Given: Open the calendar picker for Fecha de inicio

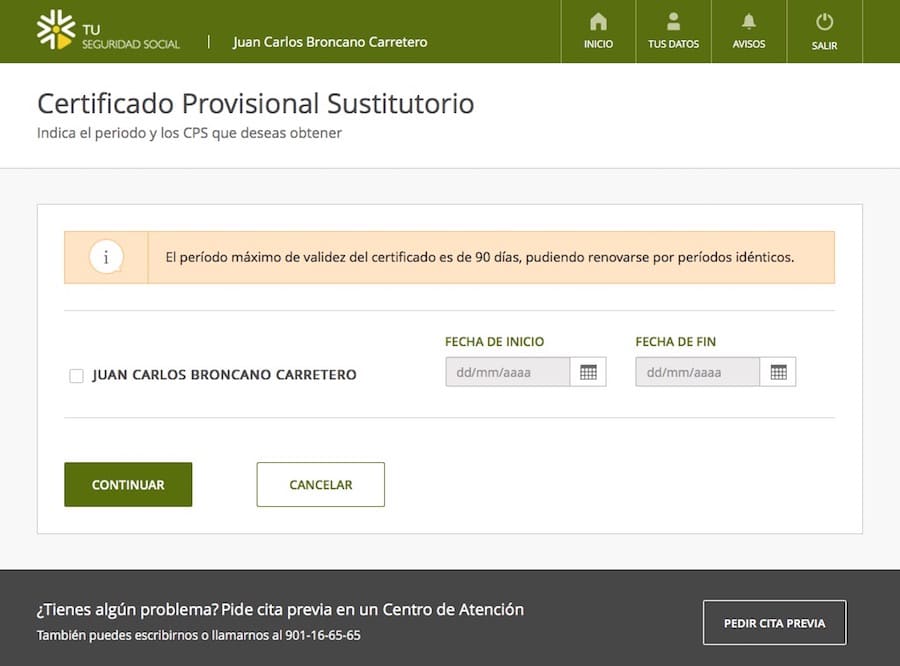Looking at the screenshot, I should [588, 372].
